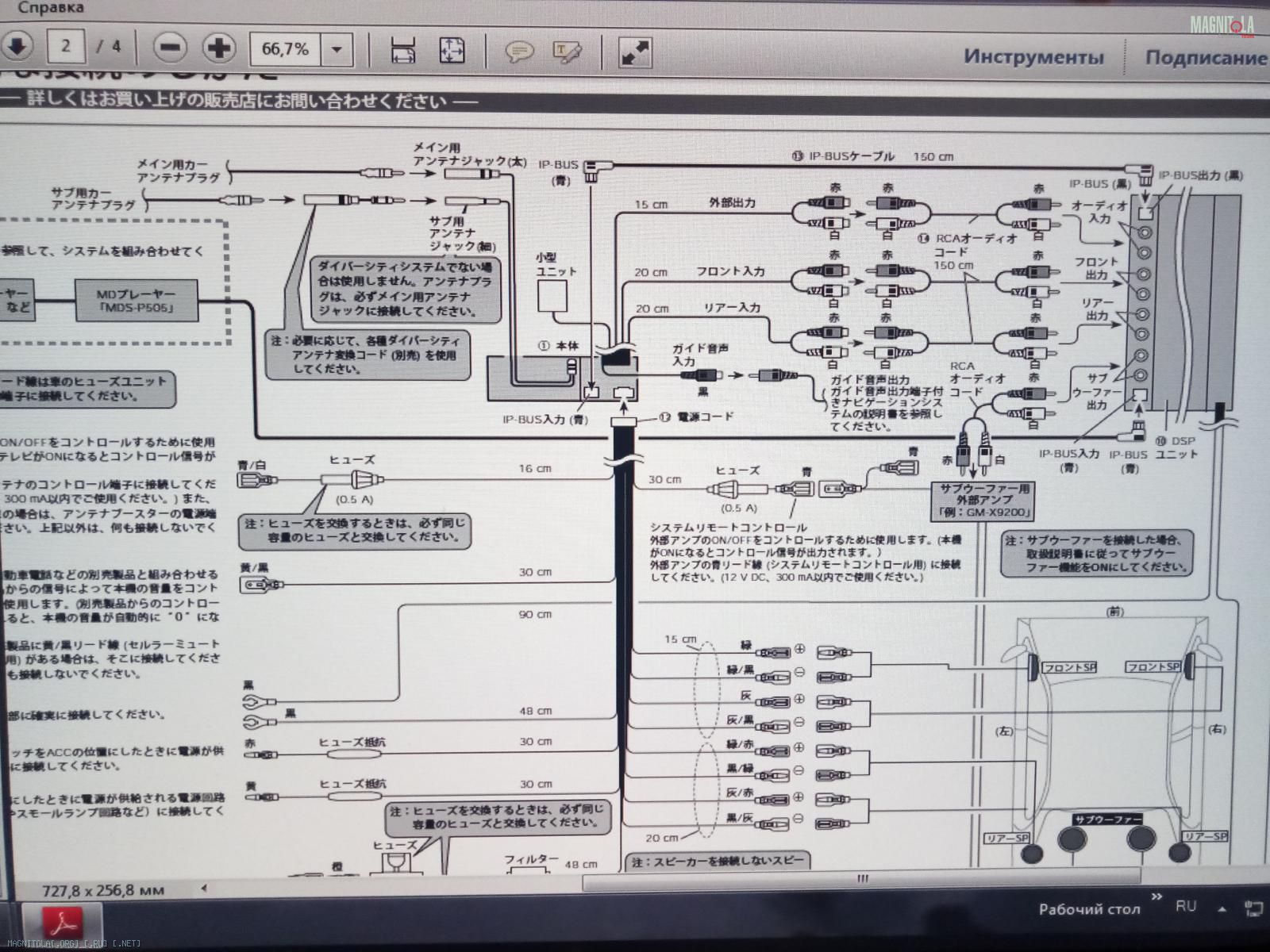1270x952 pixels.
Task: Click the Рабочий стол taskbar toolbar
Action: pyautogui.click(x=1089, y=909)
